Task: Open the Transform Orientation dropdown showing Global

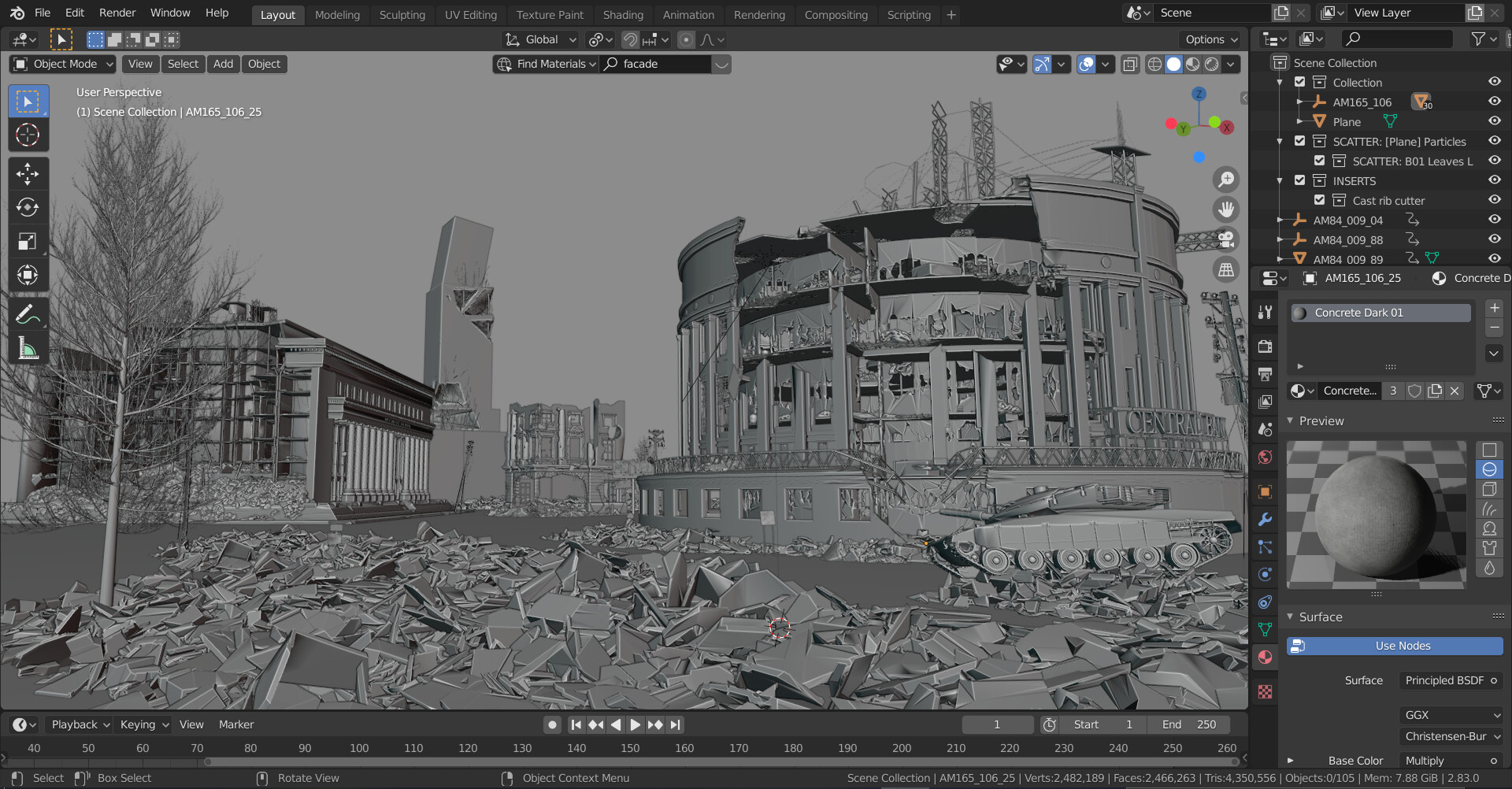Action: (x=540, y=39)
